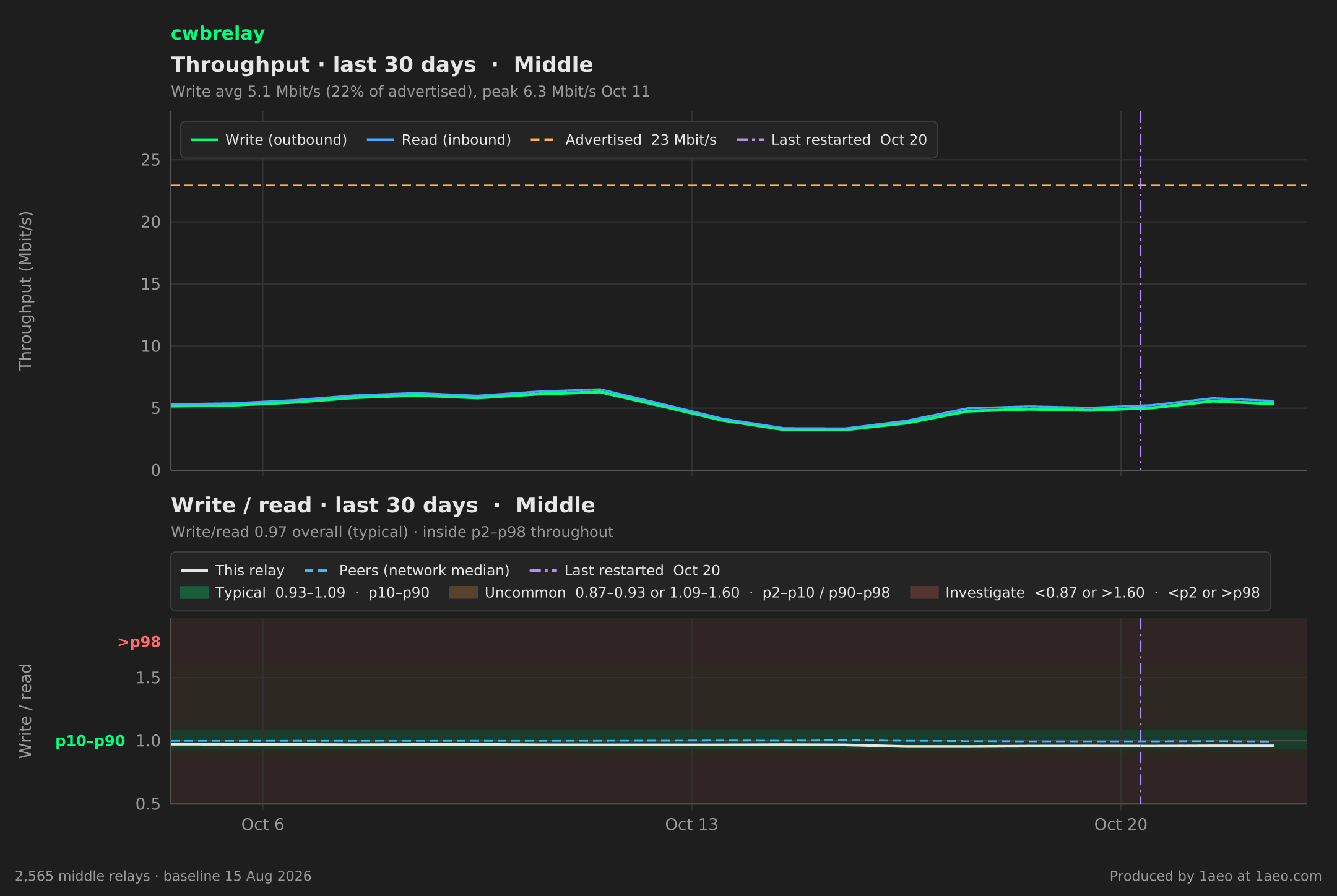
Task: Click the Throughput (Mbit/s) axis label
Action: [25, 291]
